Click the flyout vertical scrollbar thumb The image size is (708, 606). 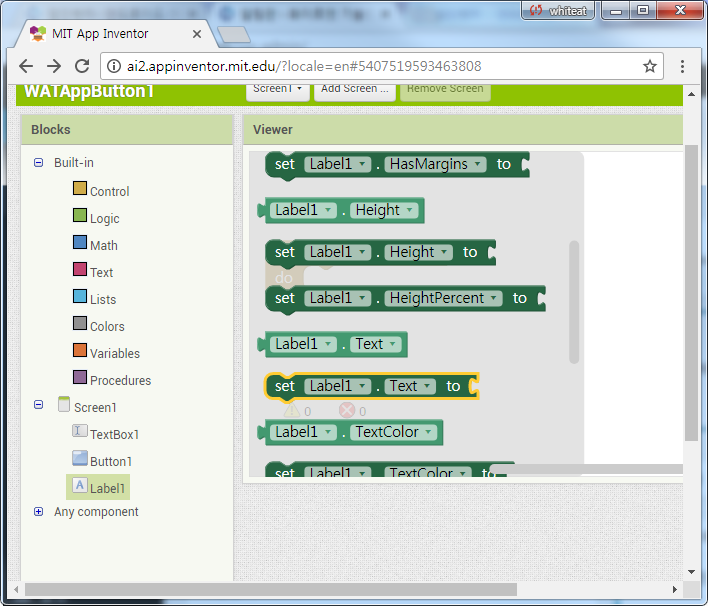[x=574, y=302]
